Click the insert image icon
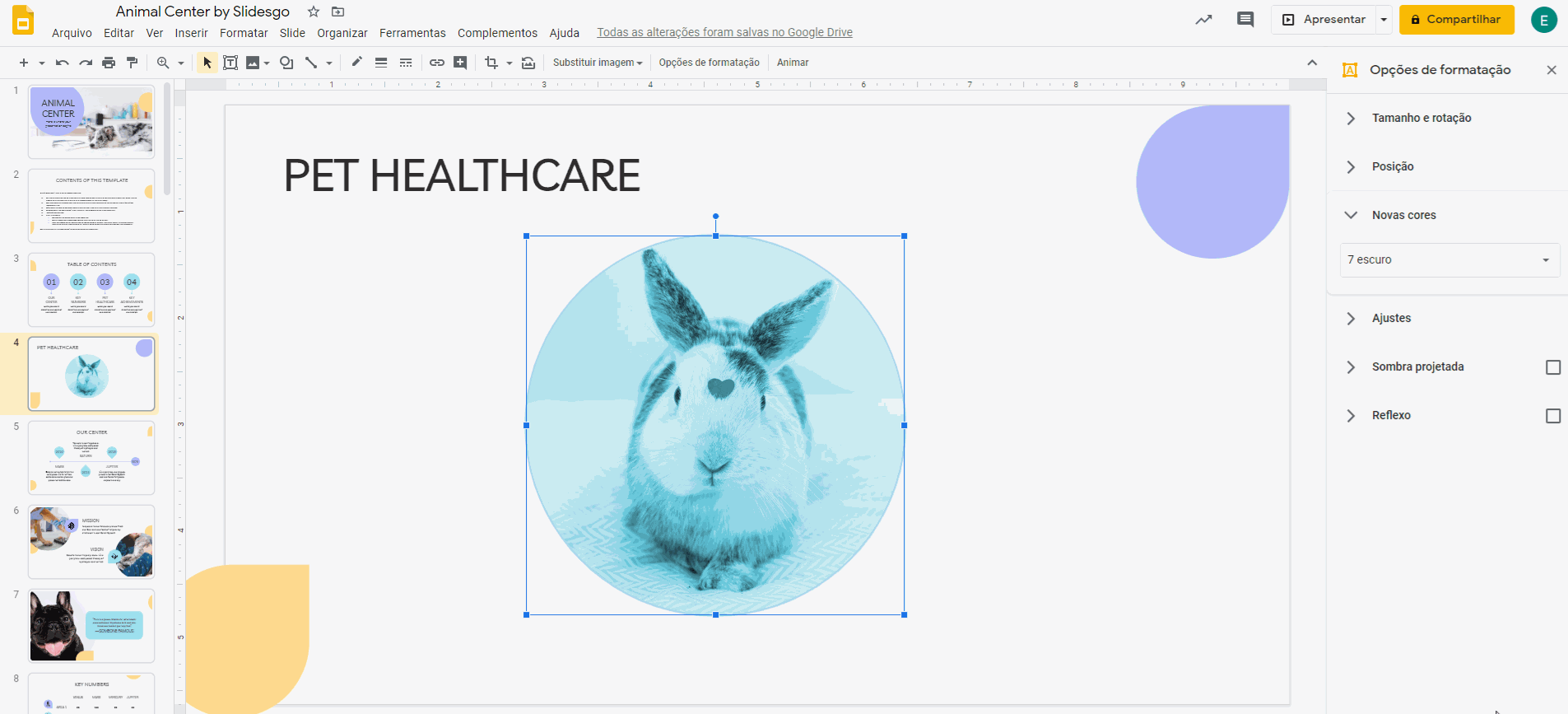This screenshot has width=1568, height=714. pos(253,63)
